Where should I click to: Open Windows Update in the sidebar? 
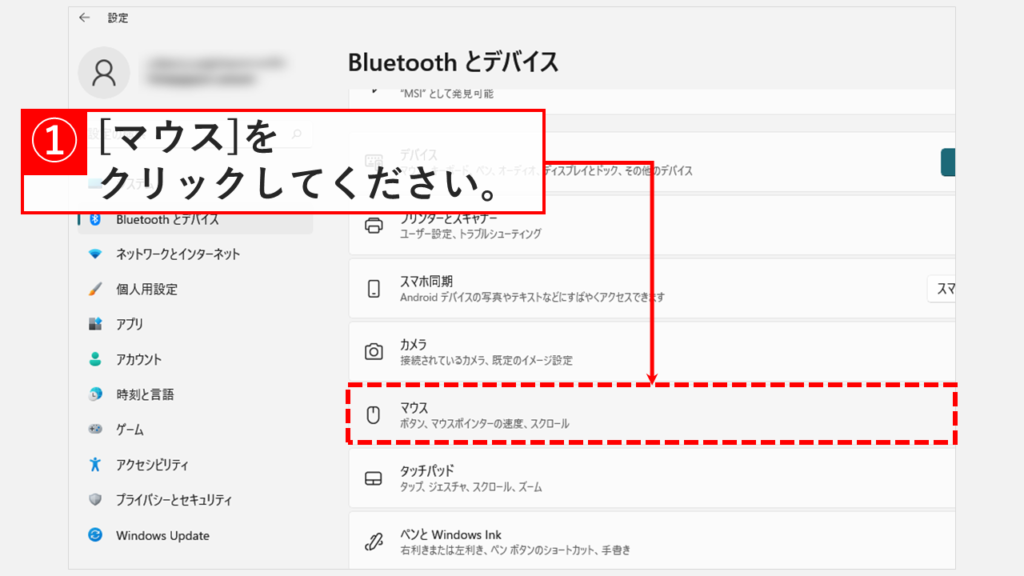(x=195, y=536)
